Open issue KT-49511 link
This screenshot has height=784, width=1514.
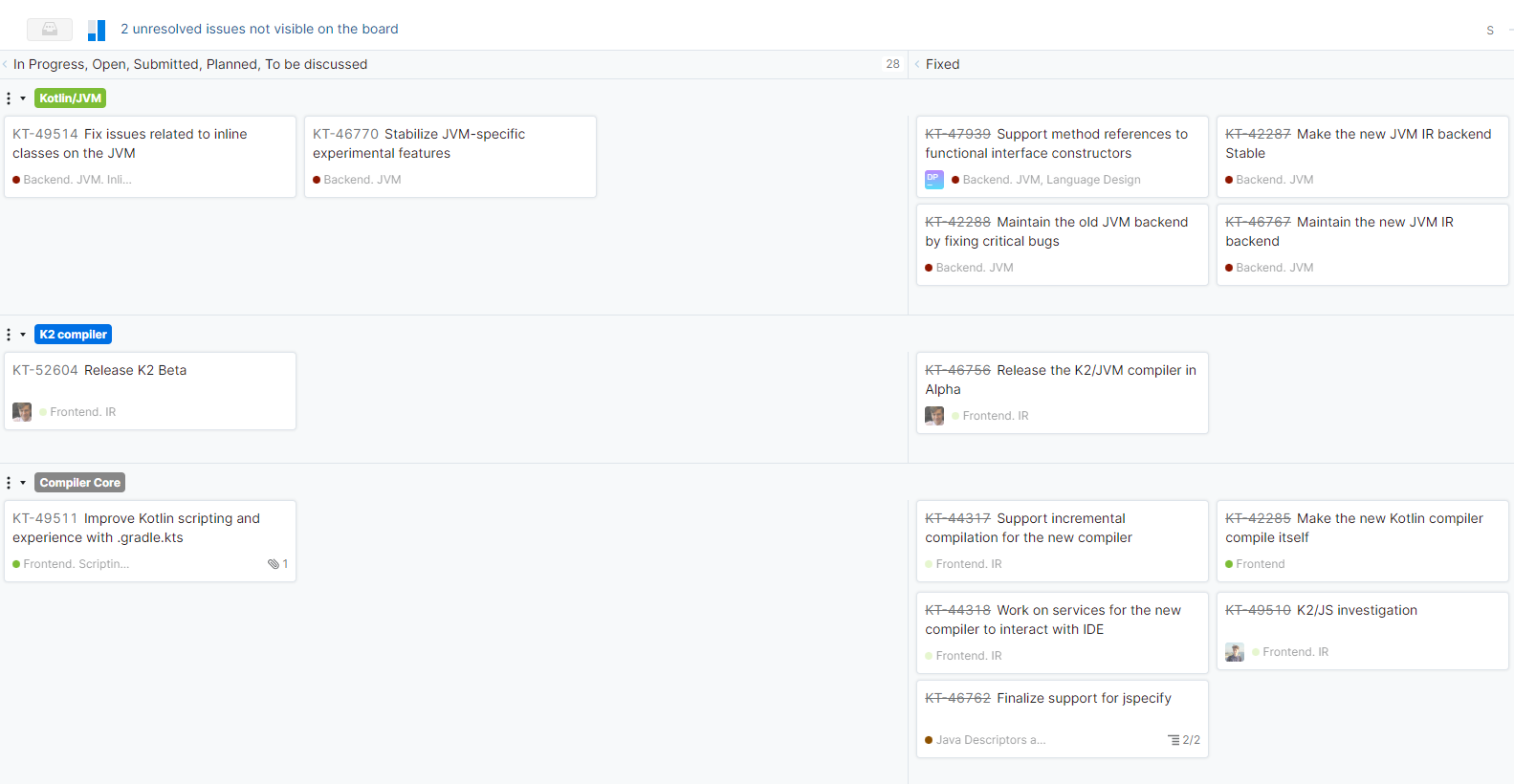[45, 518]
